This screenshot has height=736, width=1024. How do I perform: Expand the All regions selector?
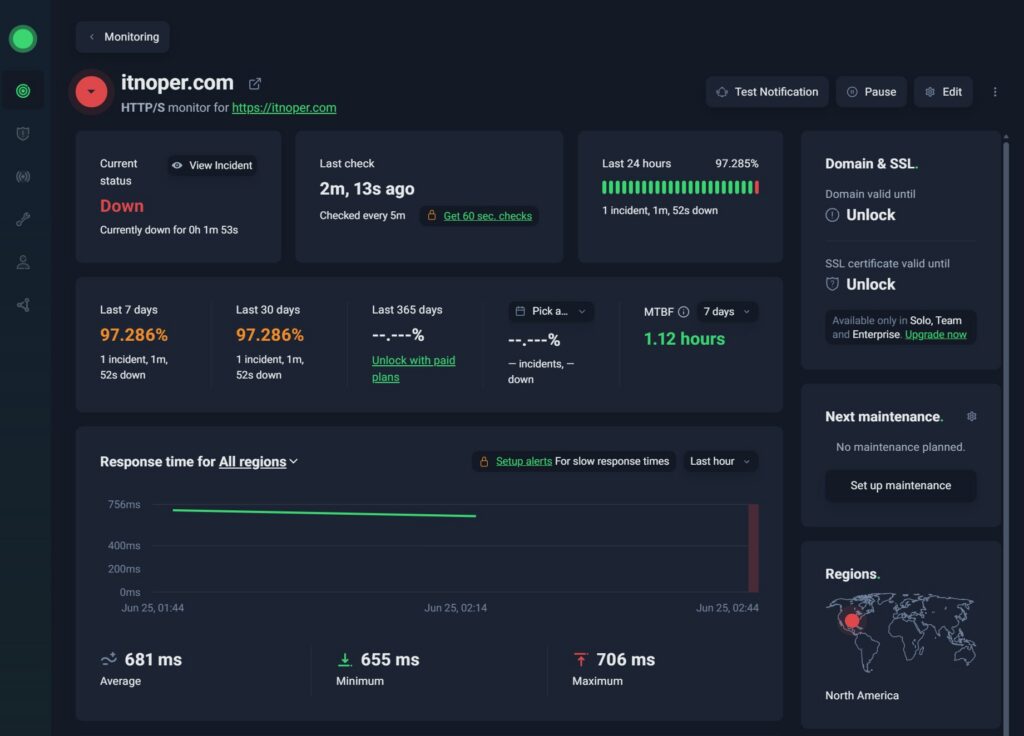click(258, 462)
